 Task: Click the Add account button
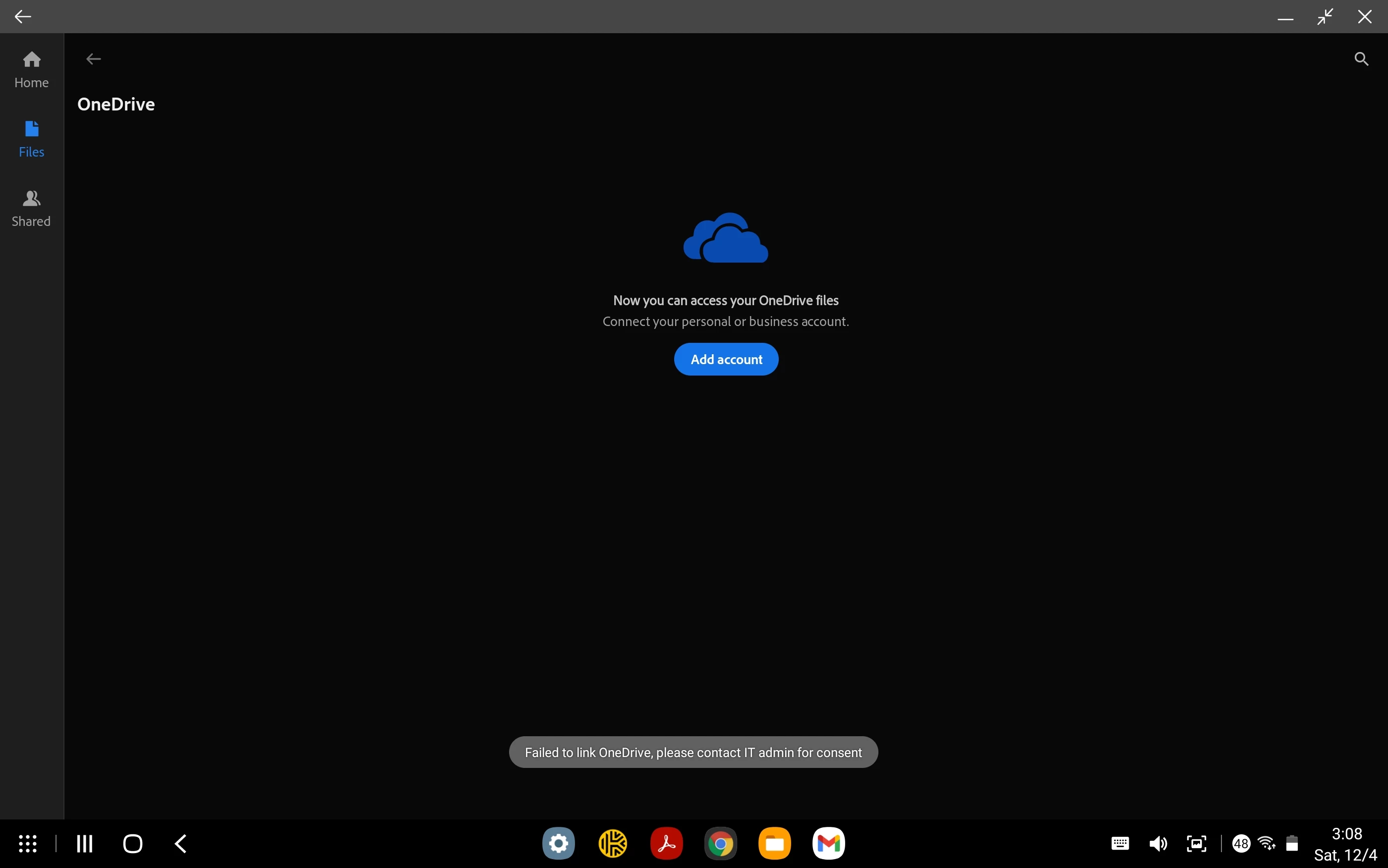tap(726, 359)
